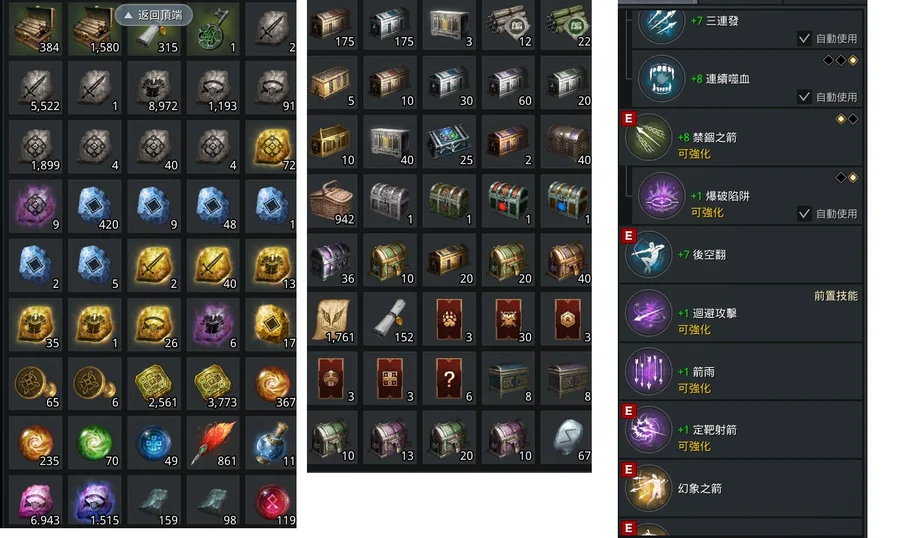This screenshot has height=538, width=900.
Task: Click diamond level indicators beside 連續噬血
Action: click(x=840, y=60)
